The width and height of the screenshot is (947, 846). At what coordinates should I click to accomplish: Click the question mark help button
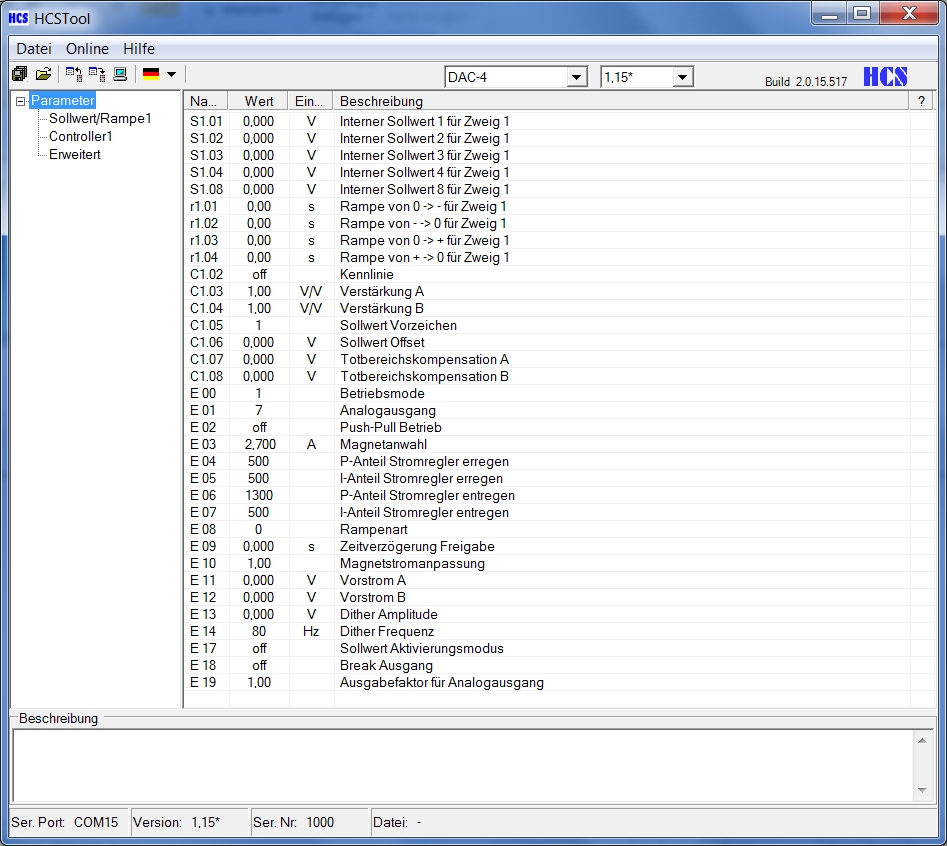click(921, 100)
